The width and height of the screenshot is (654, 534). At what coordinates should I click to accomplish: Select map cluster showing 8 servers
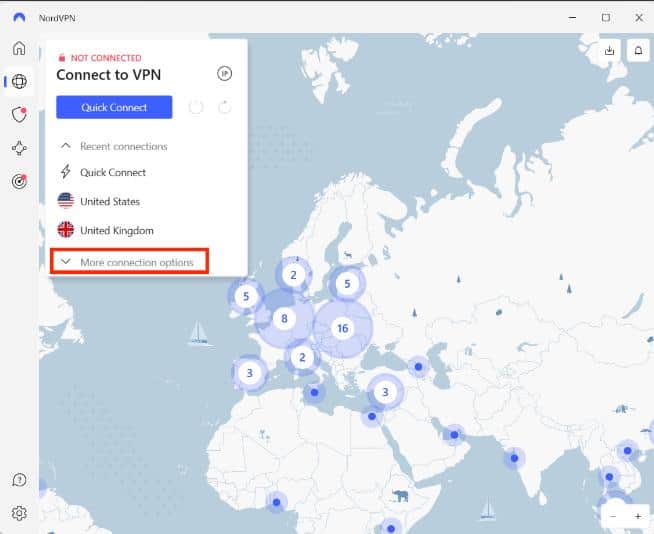coord(284,319)
